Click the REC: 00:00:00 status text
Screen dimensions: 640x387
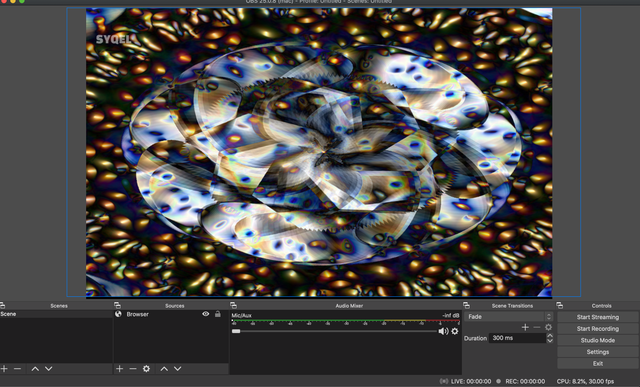tap(525, 381)
